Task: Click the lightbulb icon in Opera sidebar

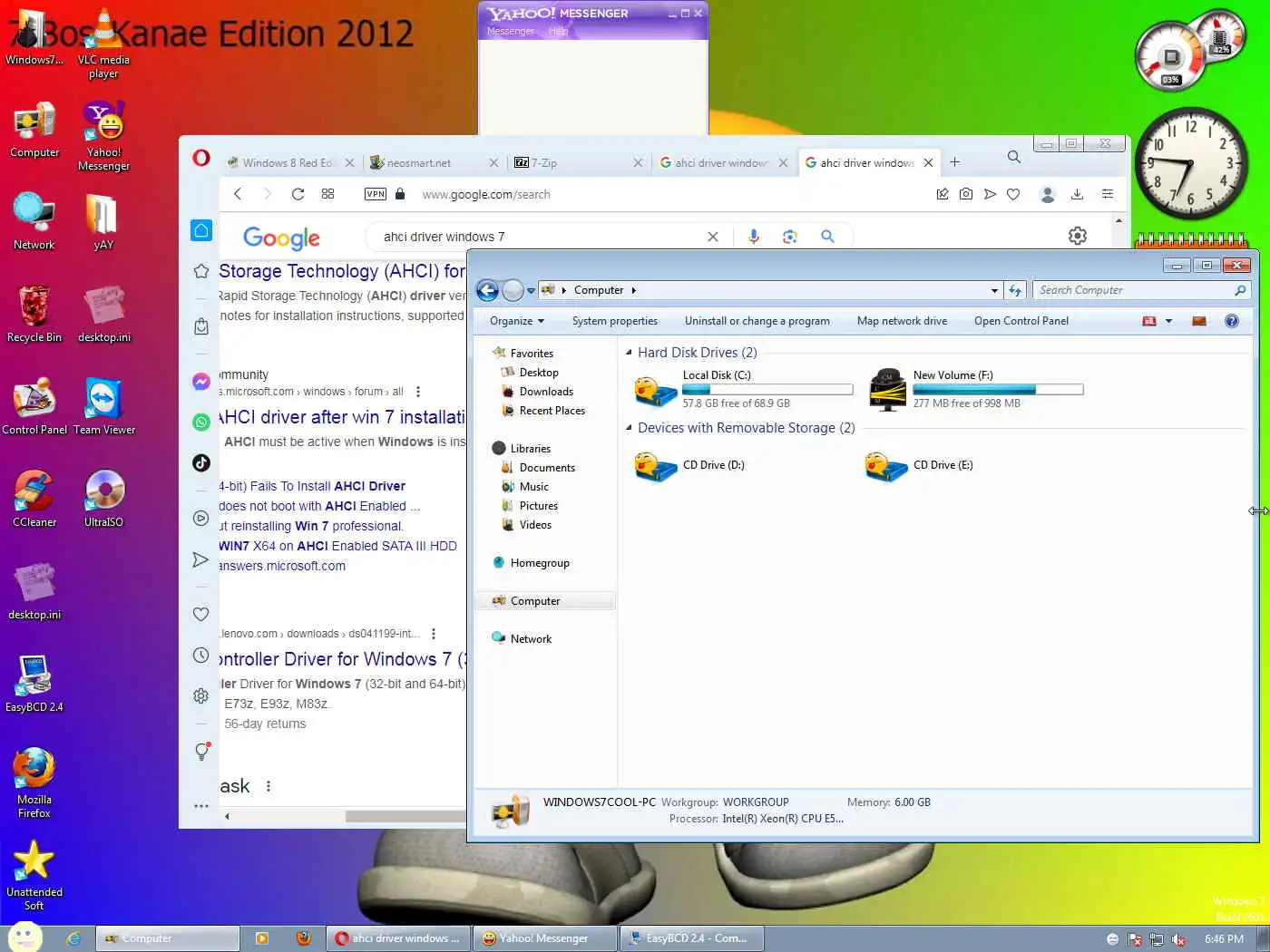Action: (x=202, y=751)
